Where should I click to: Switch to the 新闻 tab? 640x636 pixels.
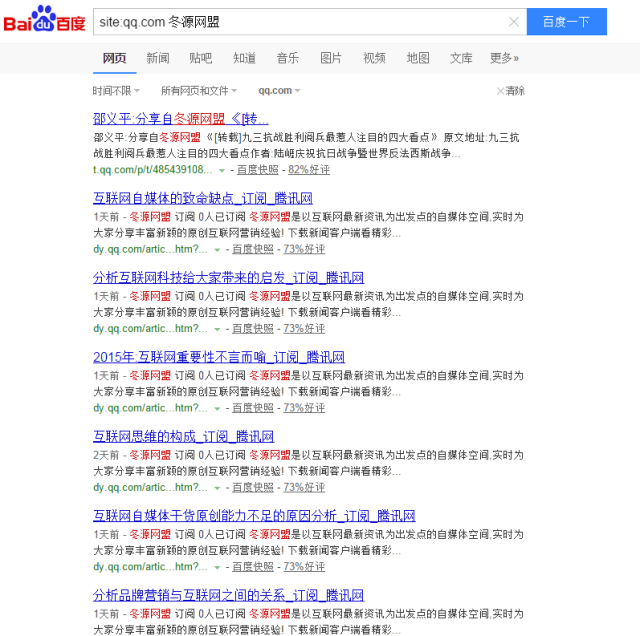[158, 58]
